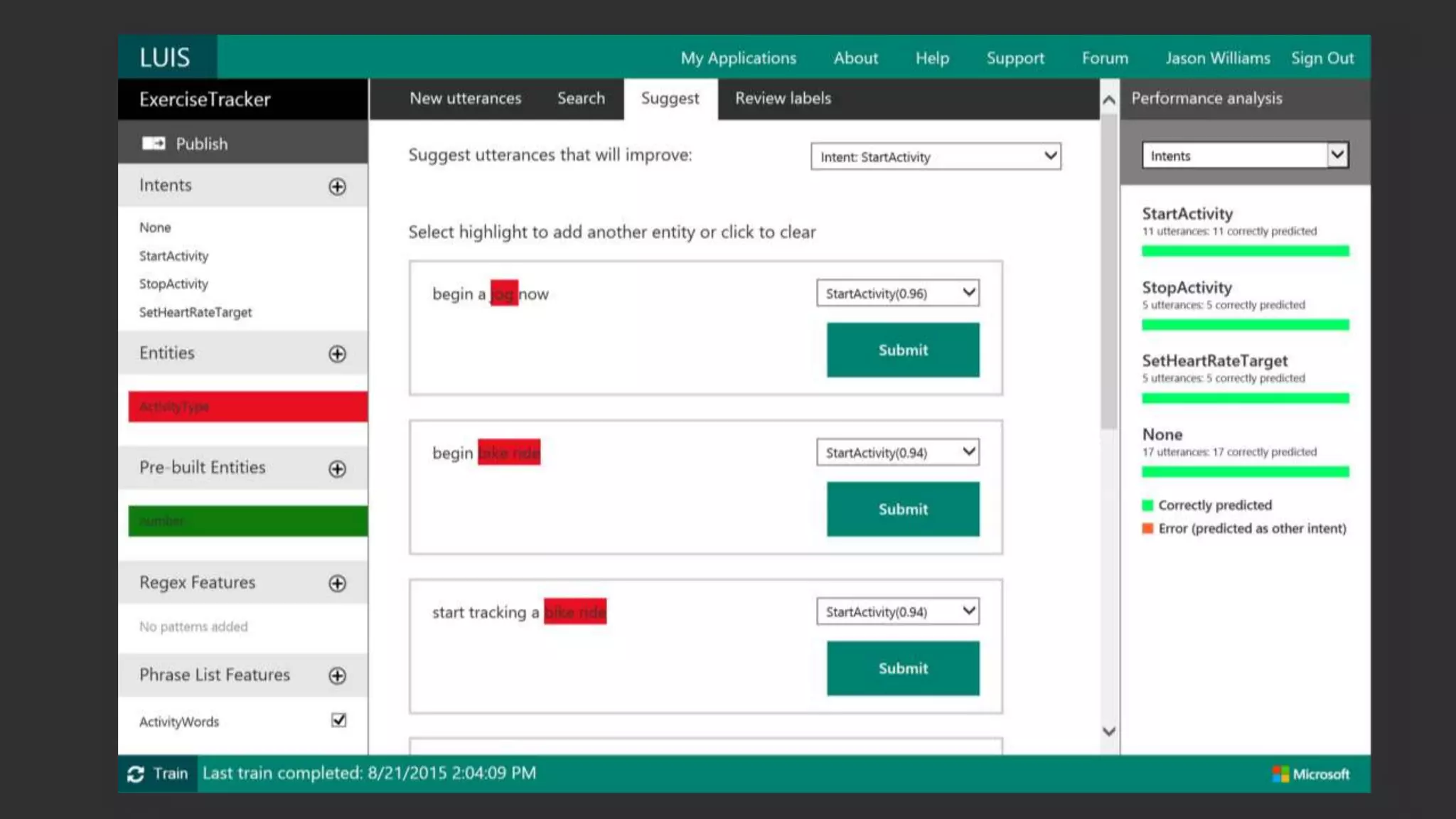
Task: Click plus icon beside Pre-built Entities
Action: (337, 469)
